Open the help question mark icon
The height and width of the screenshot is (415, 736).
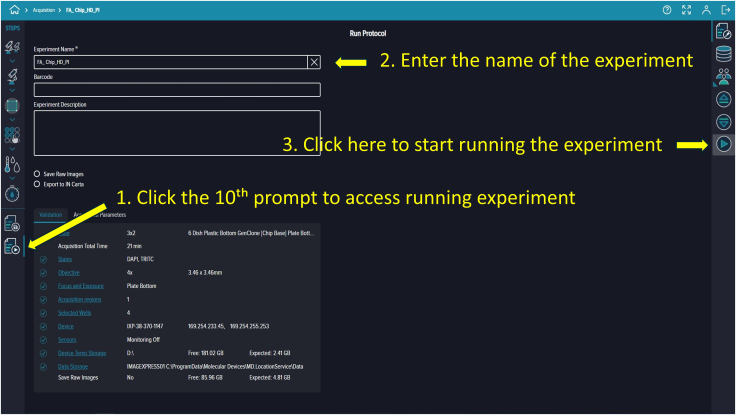[x=667, y=10]
